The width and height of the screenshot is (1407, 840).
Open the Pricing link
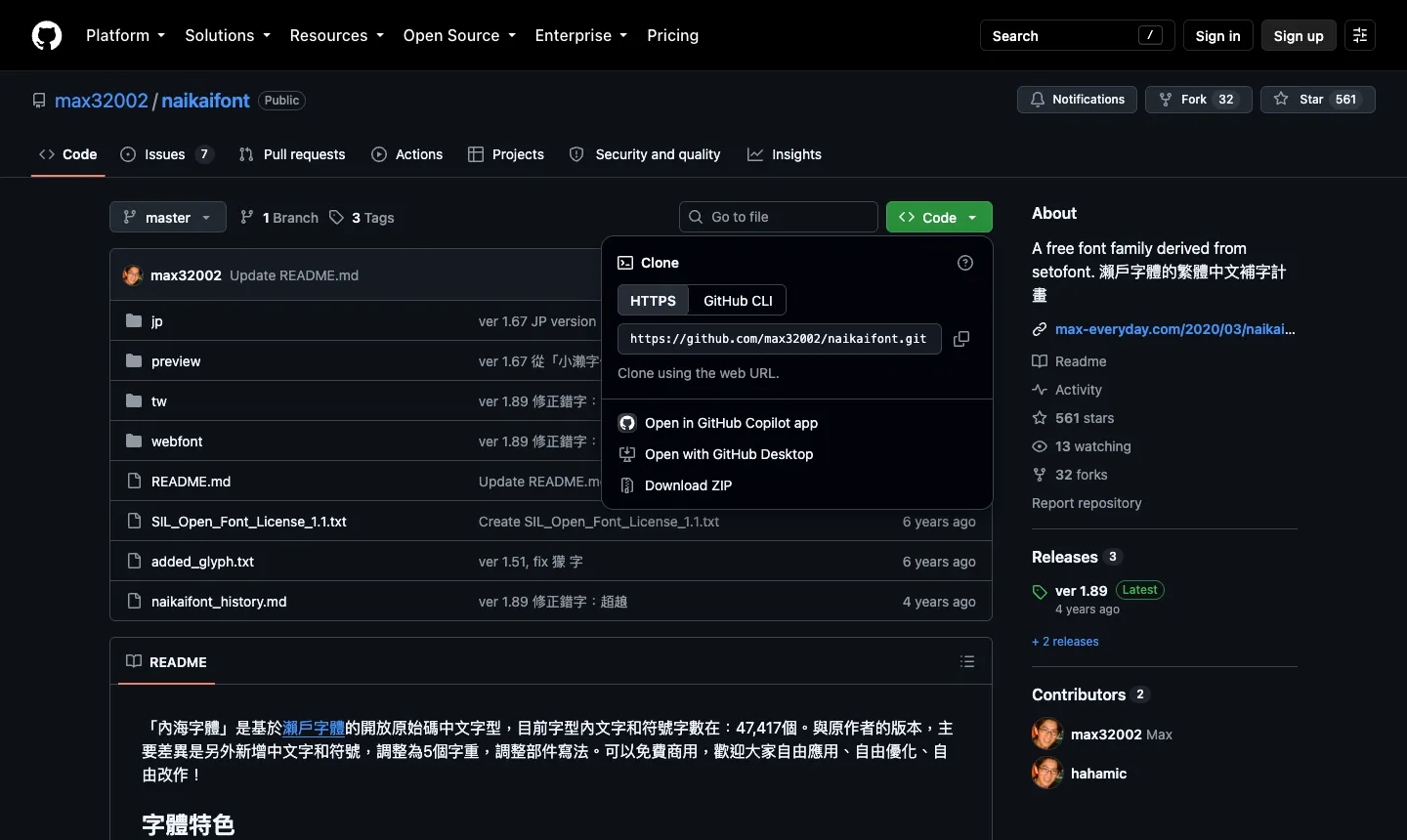pyautogui.click(x=672, y=35)
